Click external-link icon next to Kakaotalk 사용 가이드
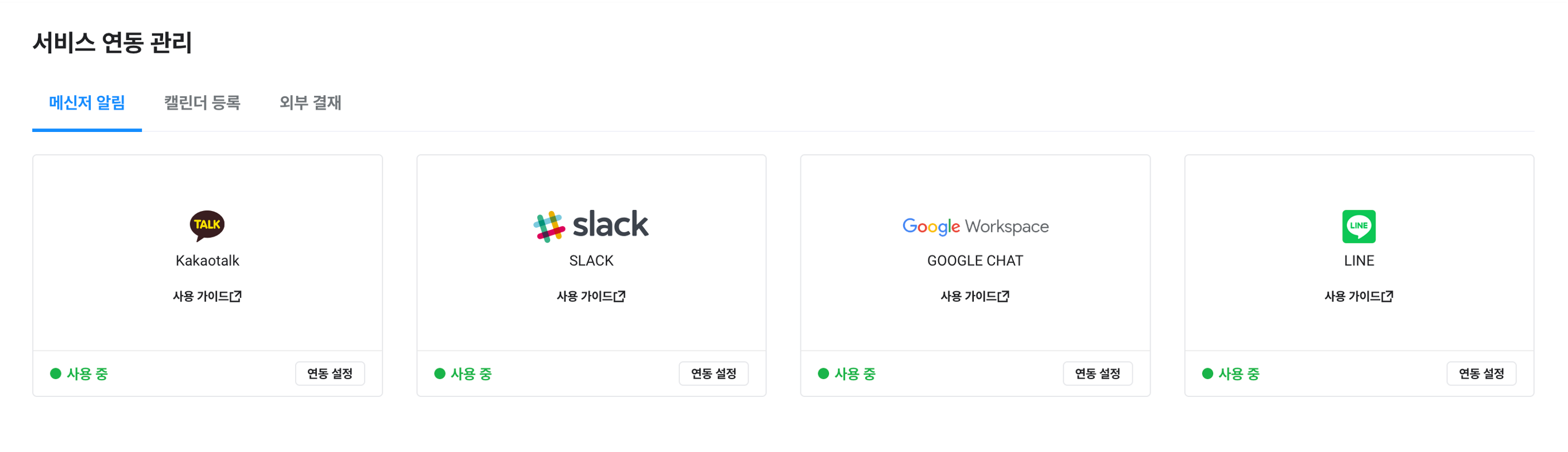 coord(236,296)
